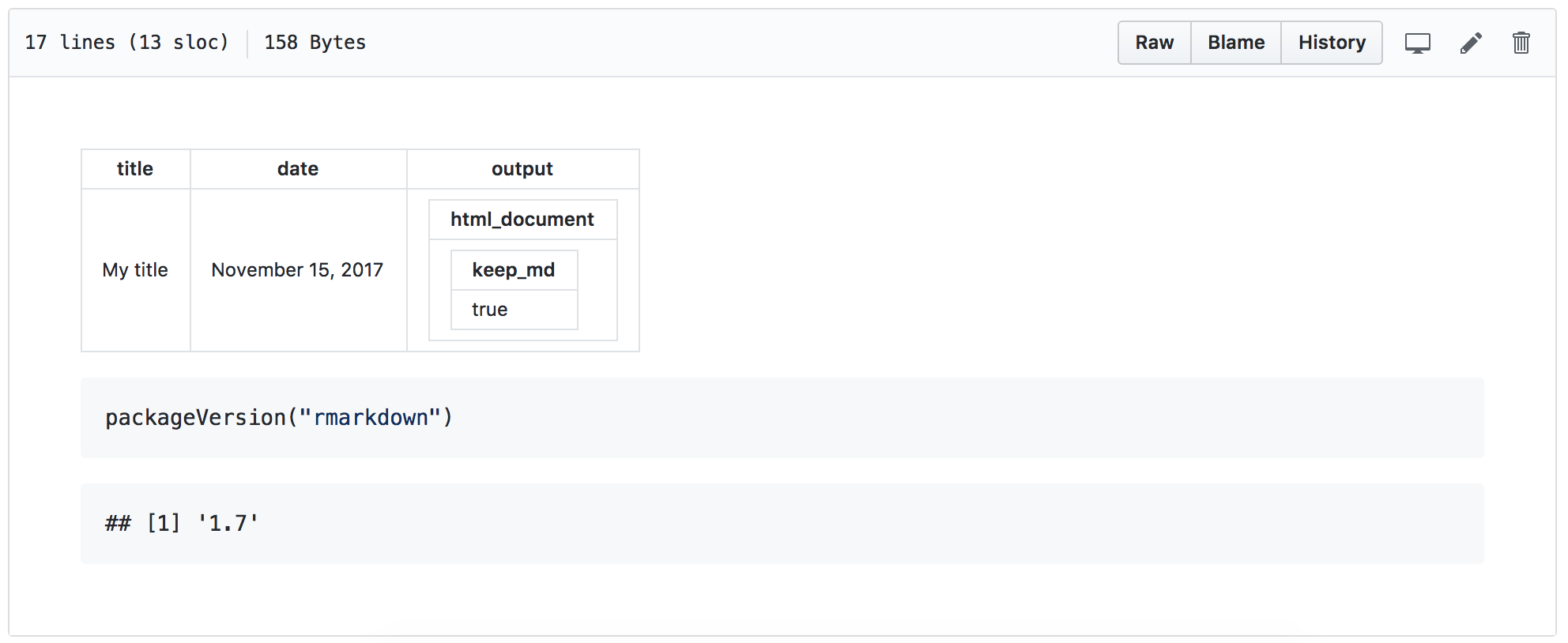The height and width of the screenshot is (643, 1568).
Task: Select the 'title' column header
Action: pos(134,168)
